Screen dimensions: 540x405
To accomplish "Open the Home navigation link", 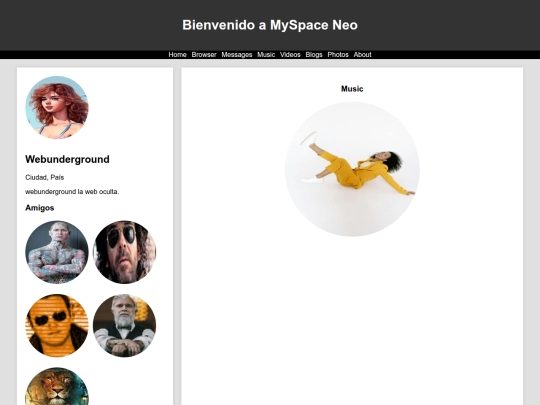I will [x=177, y=55].
